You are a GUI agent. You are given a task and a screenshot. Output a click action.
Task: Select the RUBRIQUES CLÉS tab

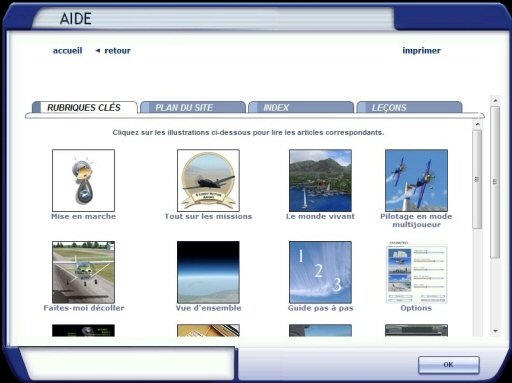(85, 107)
